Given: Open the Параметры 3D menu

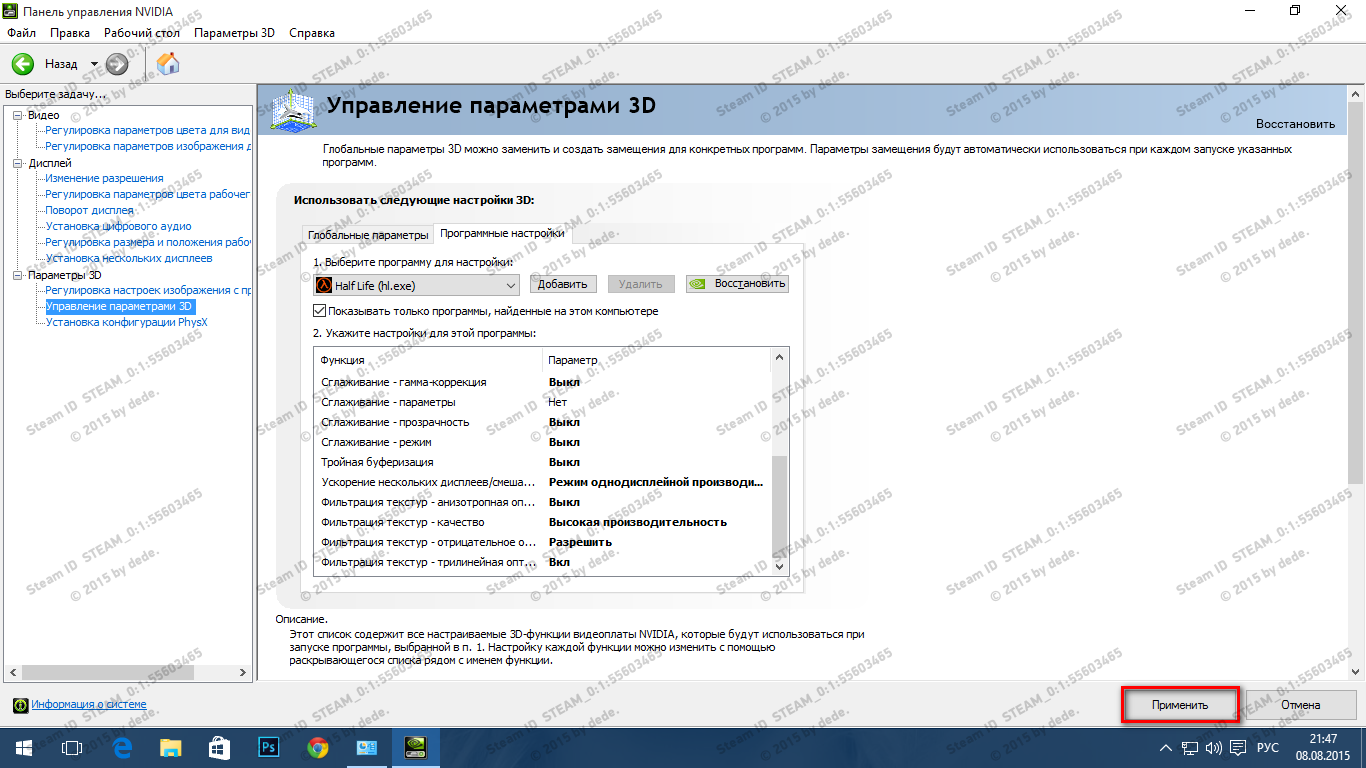Looking at the screenshot, I should coord(234,33).
